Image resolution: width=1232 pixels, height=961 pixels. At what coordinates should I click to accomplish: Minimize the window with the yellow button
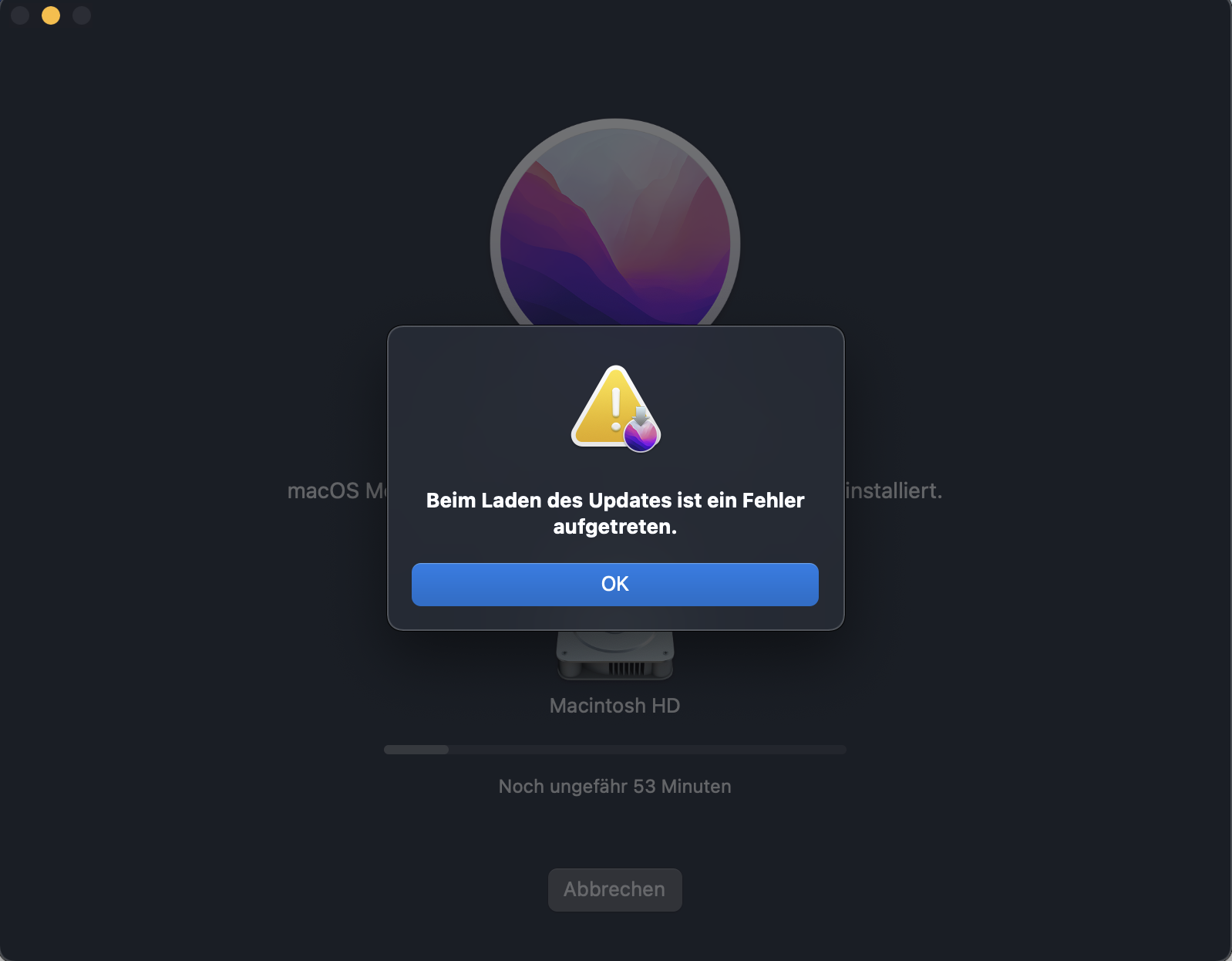51,15
